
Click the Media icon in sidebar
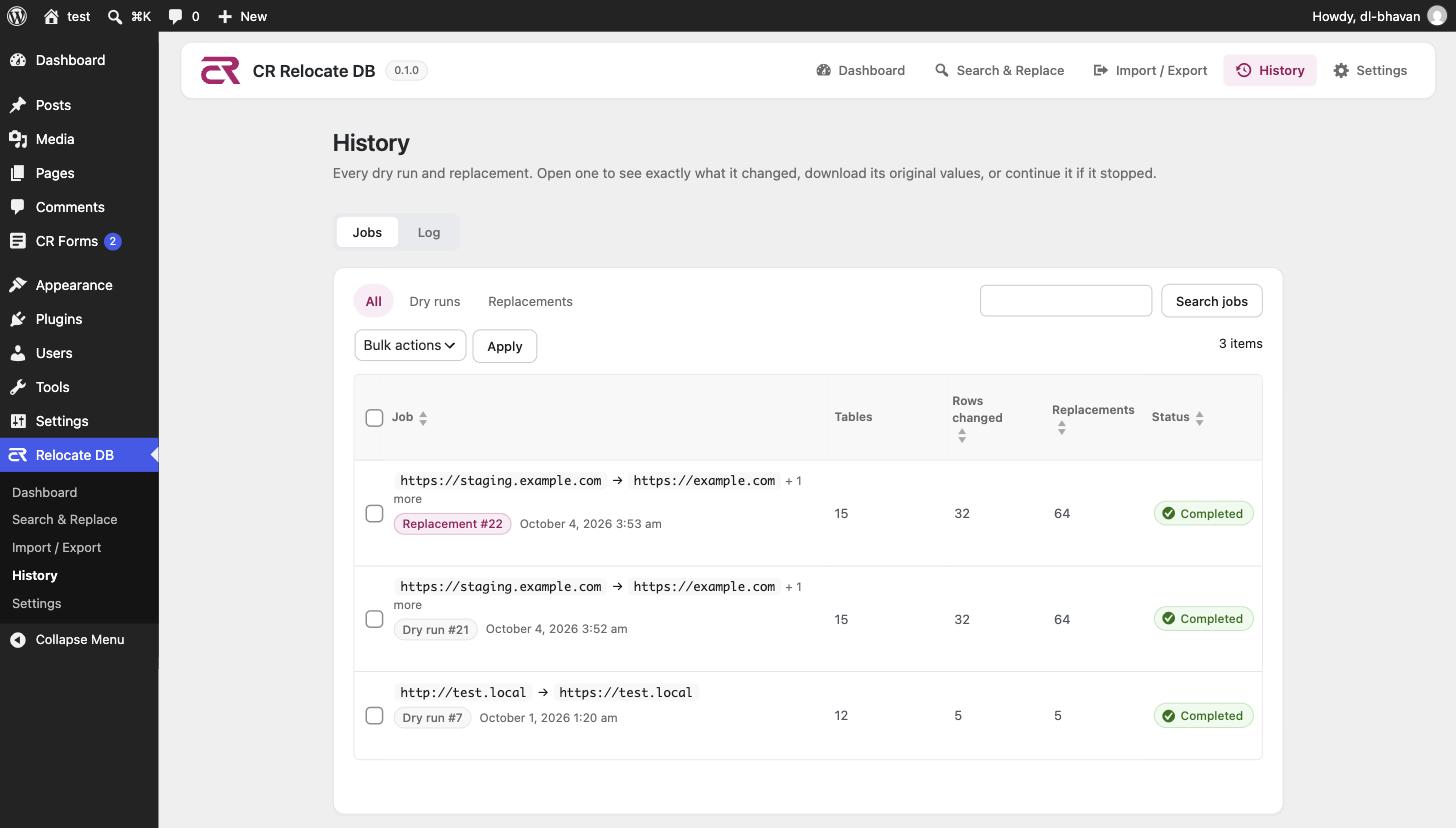coord(18,139)
